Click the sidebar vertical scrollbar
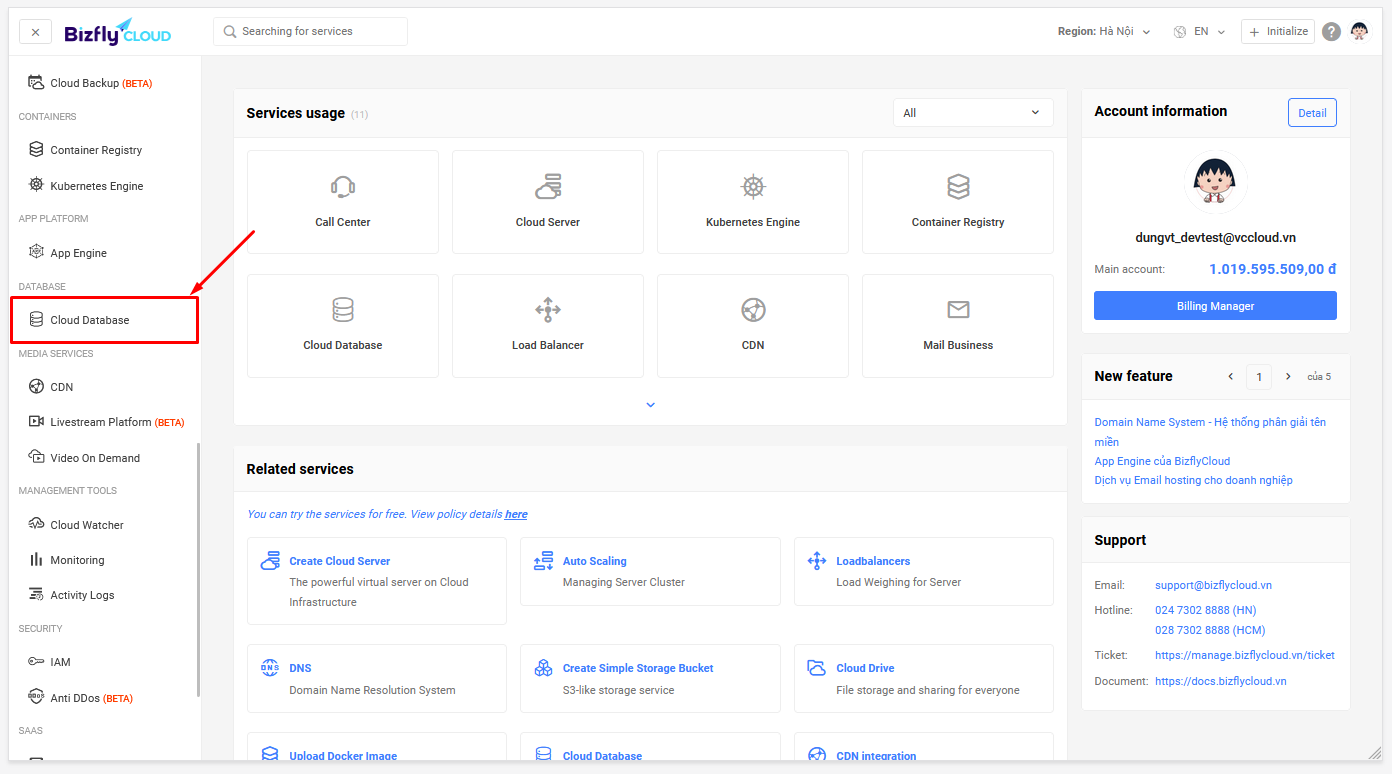 point(198,570)
